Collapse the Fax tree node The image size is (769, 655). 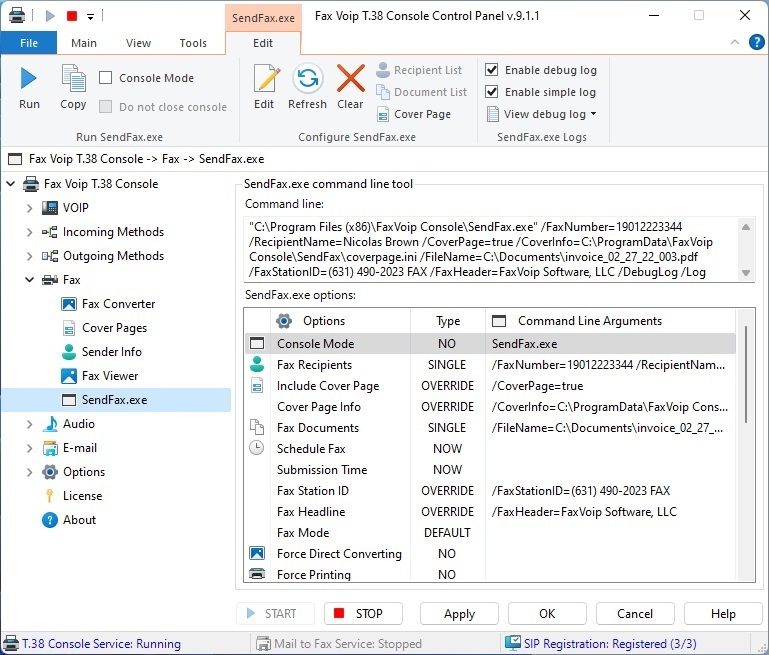[x=29, y=280]
